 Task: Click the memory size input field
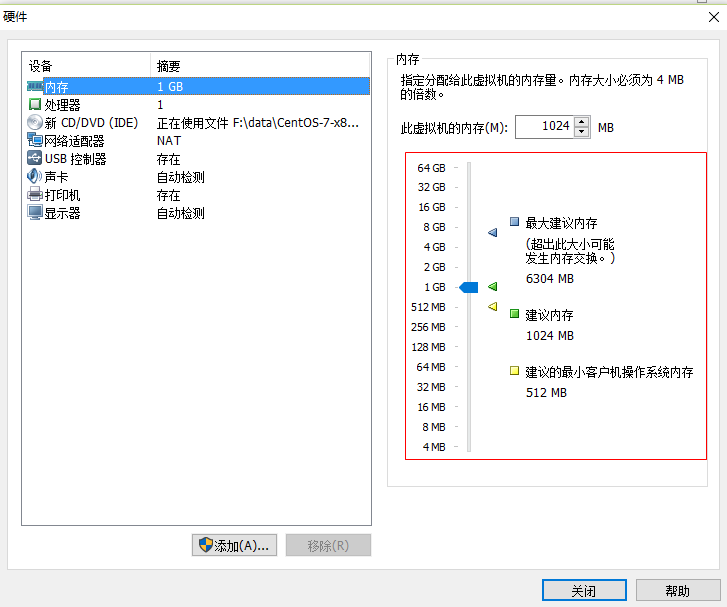pos(544,127)
